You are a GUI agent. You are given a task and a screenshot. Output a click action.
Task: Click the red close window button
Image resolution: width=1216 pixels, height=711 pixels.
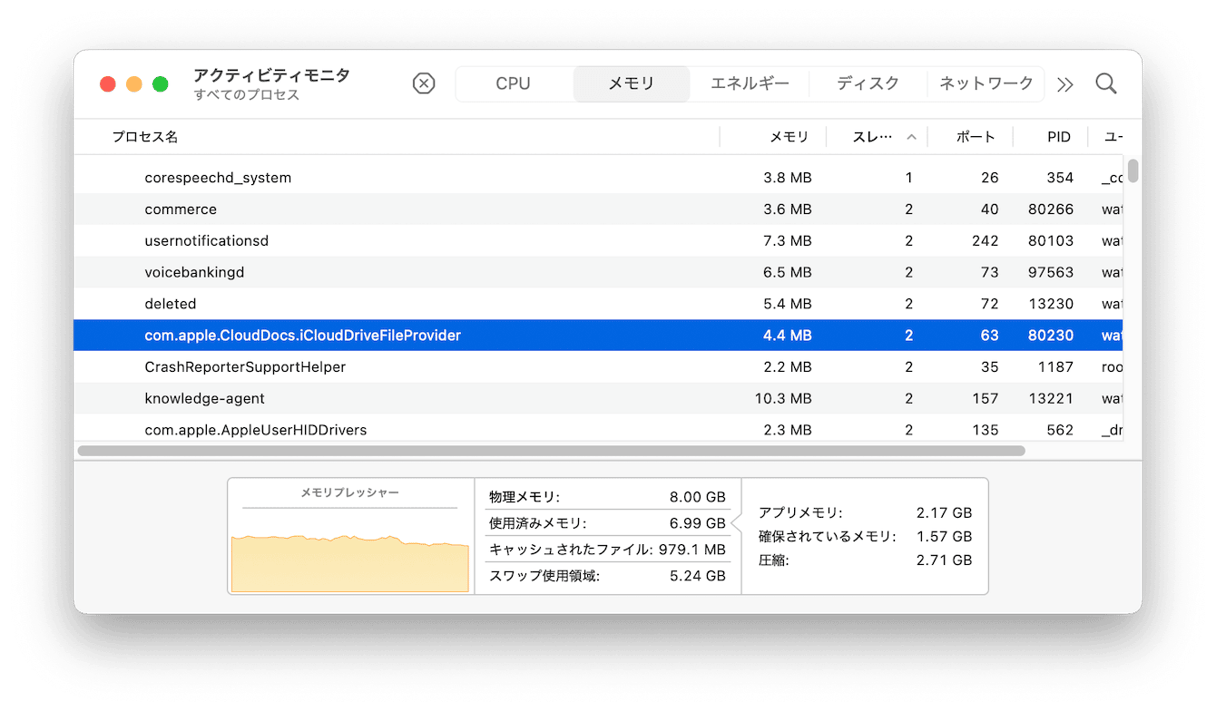pos(108,84)
